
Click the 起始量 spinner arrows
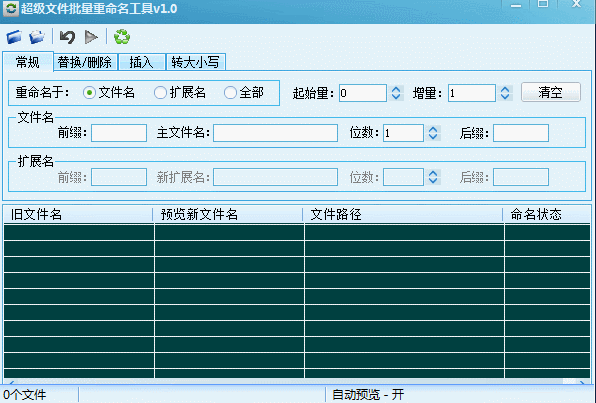coord(396,93)
